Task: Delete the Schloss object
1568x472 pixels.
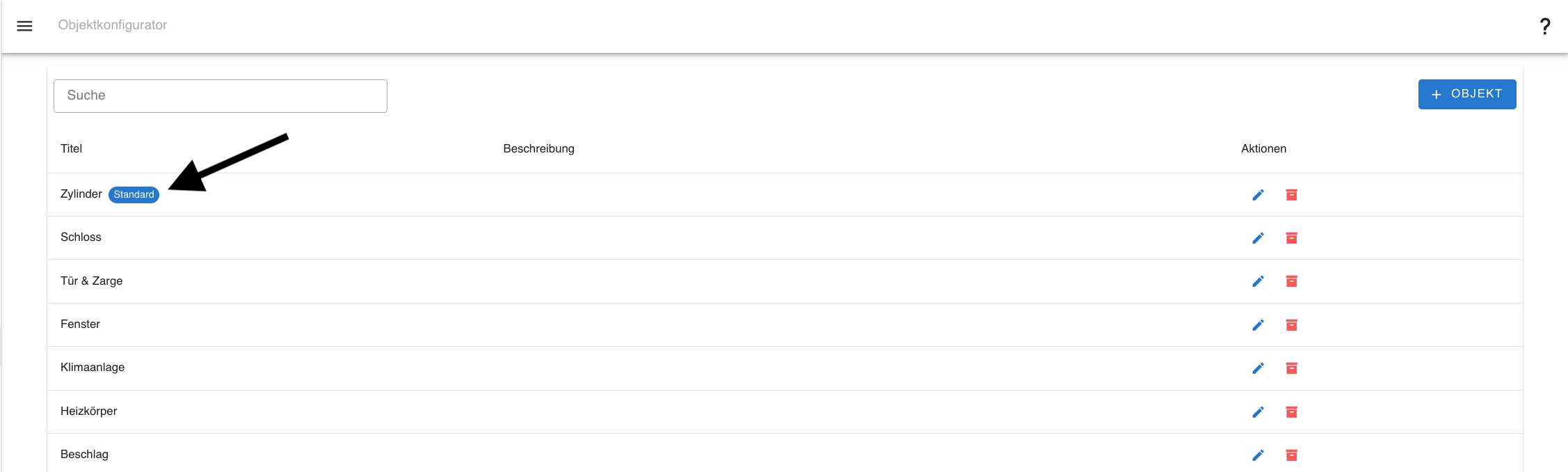Action: (x=1291, y=238)
